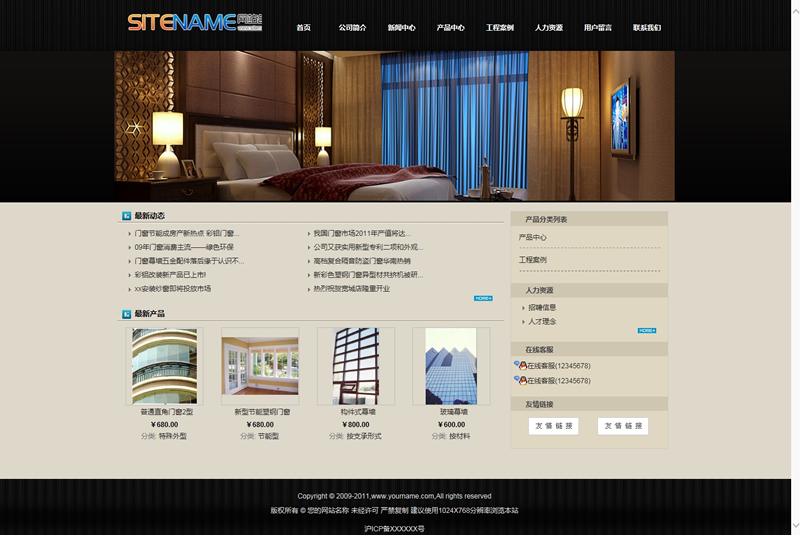Click the first 在线客服 QQ penguin icon
800x535 pixels.
[520, 366]
